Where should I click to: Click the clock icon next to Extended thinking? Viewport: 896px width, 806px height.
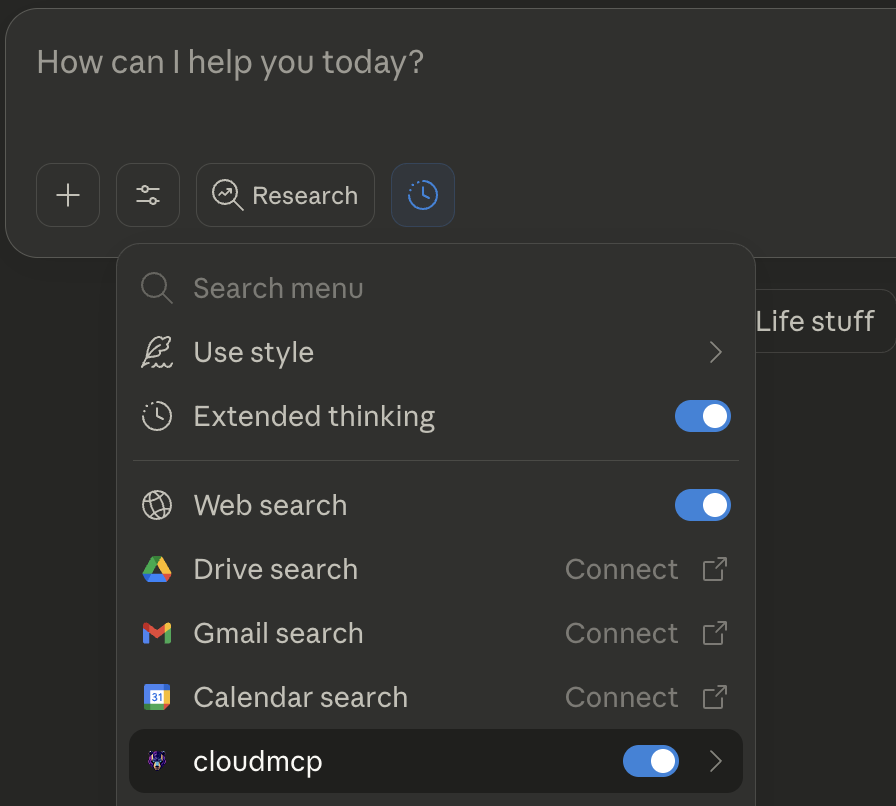click(157, 416)
